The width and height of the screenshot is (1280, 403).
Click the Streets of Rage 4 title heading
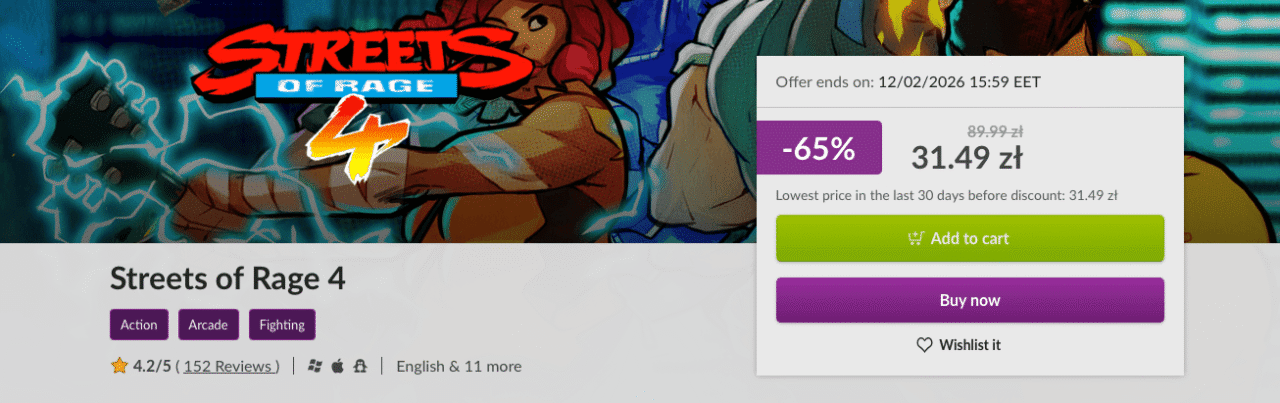228,278
